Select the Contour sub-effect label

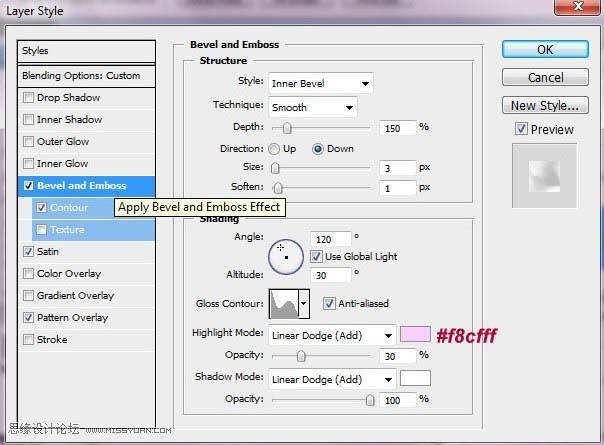coord(69,208)
